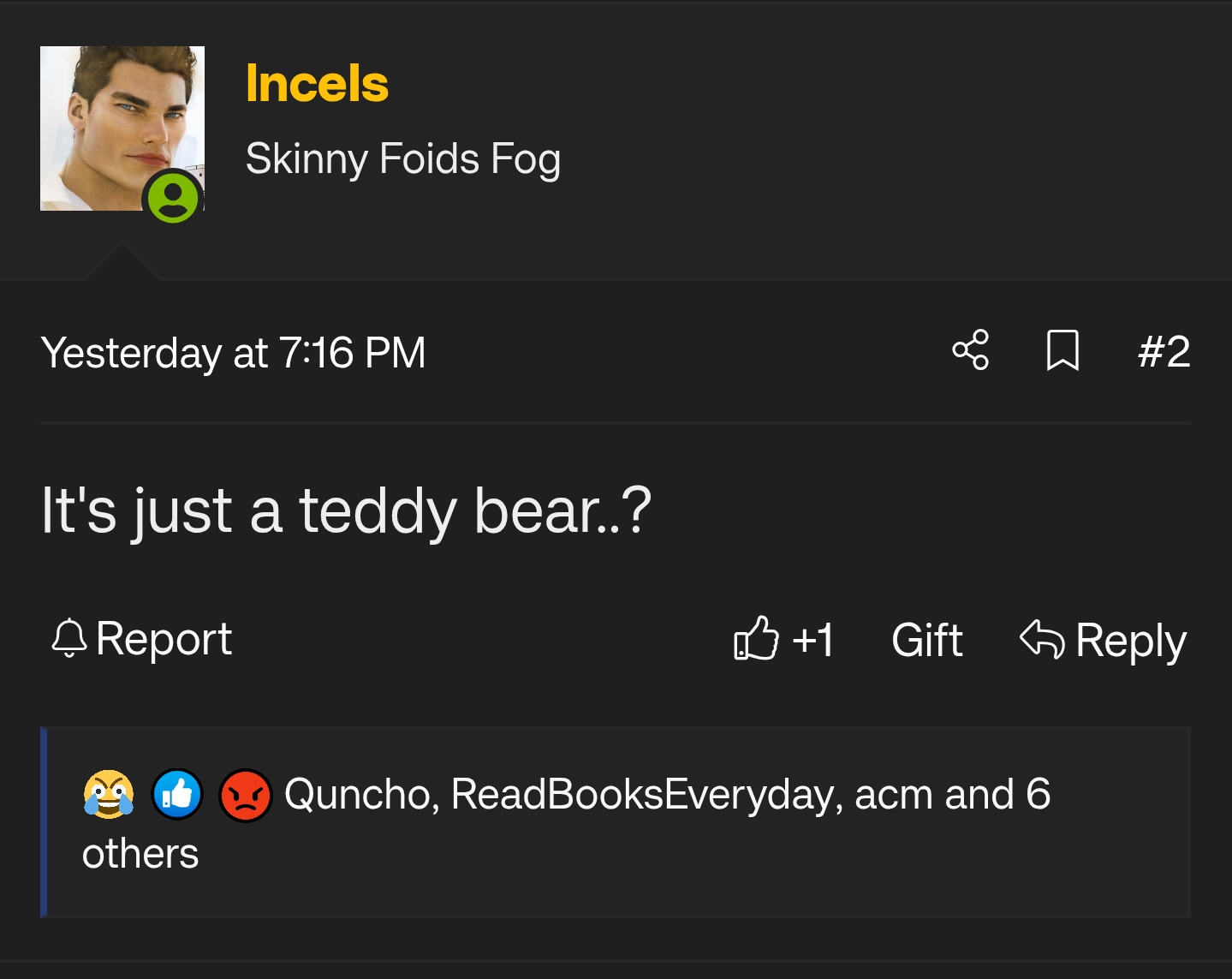
Task: Reply to the teddy bear post
Action: pos(1103,640)
